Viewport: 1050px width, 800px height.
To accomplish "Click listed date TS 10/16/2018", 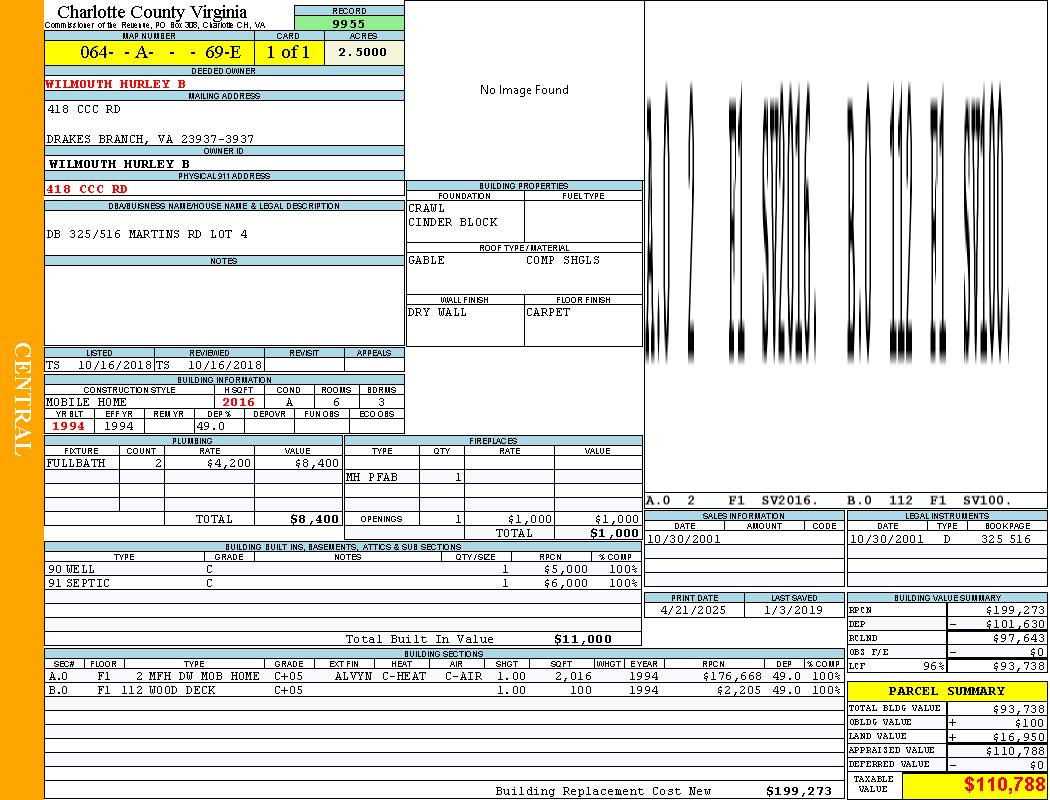I will [x=99, y=366].
